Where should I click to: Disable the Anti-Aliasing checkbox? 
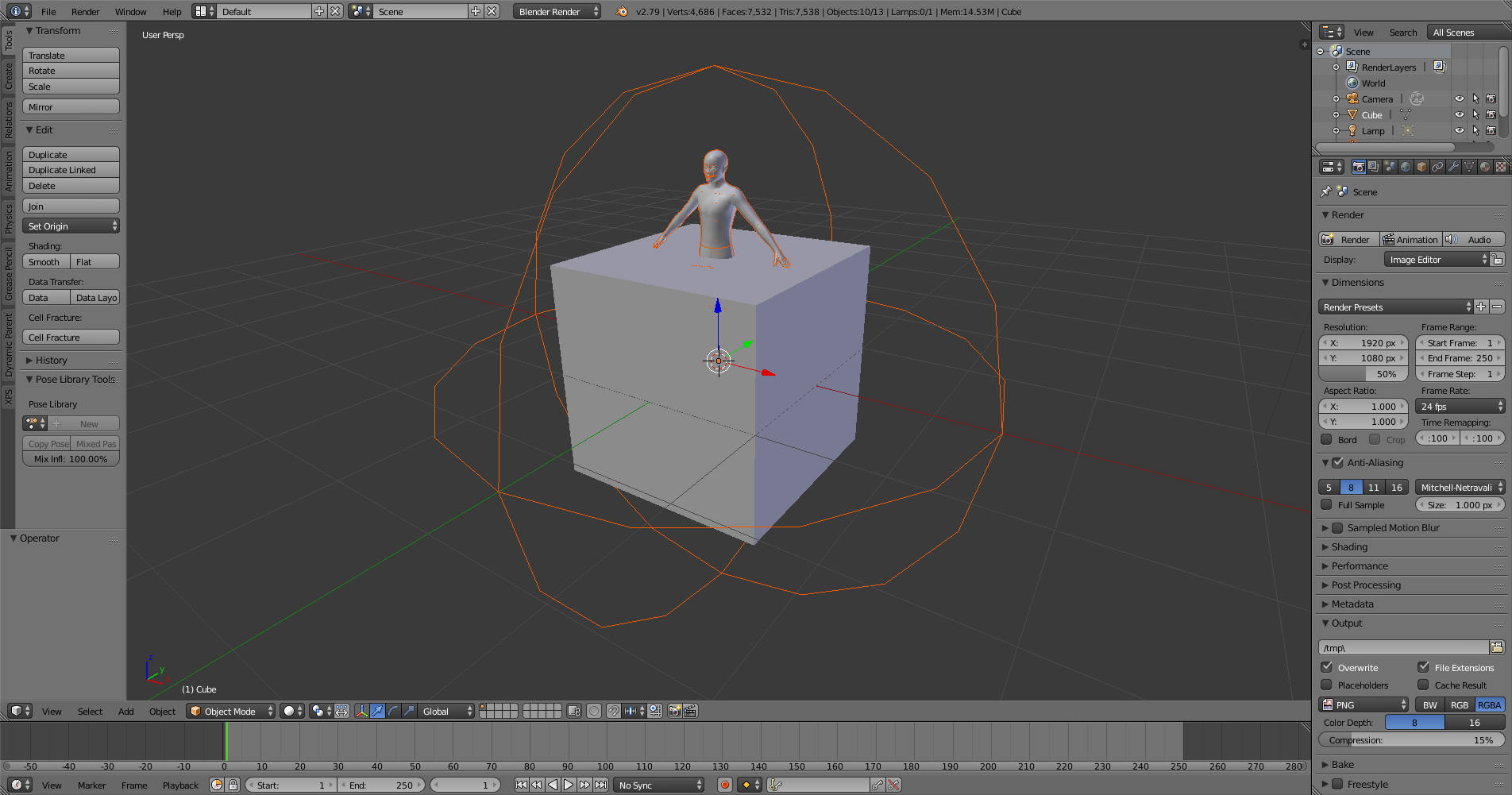[1337, 462]
